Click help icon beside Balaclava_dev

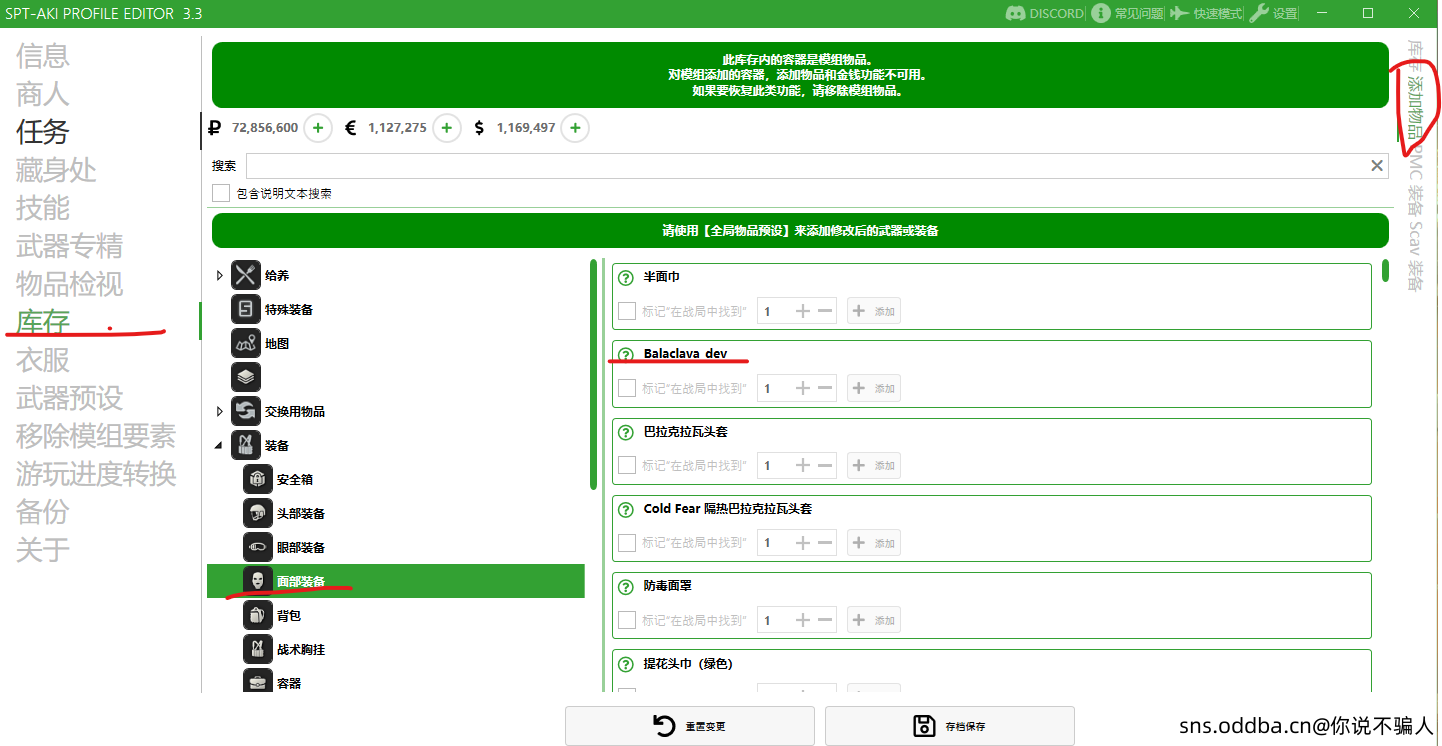[x=626, y=355]
